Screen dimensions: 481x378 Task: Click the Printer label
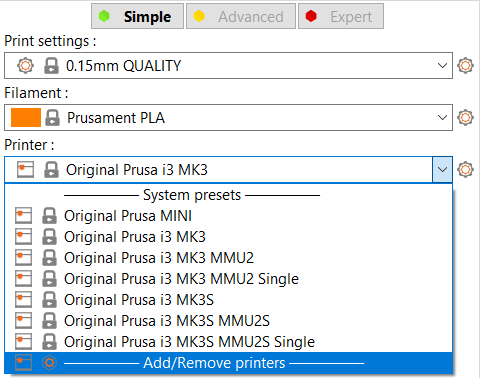coord(29,145)
